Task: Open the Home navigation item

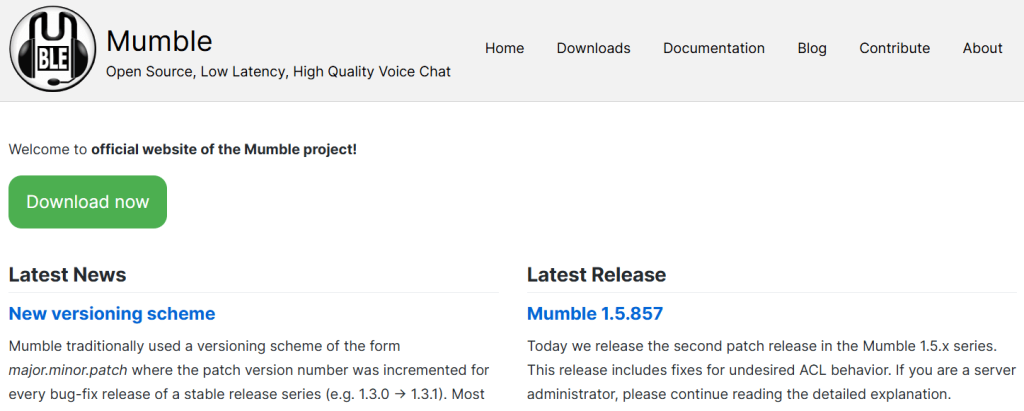Action: [x=504, y=48]
